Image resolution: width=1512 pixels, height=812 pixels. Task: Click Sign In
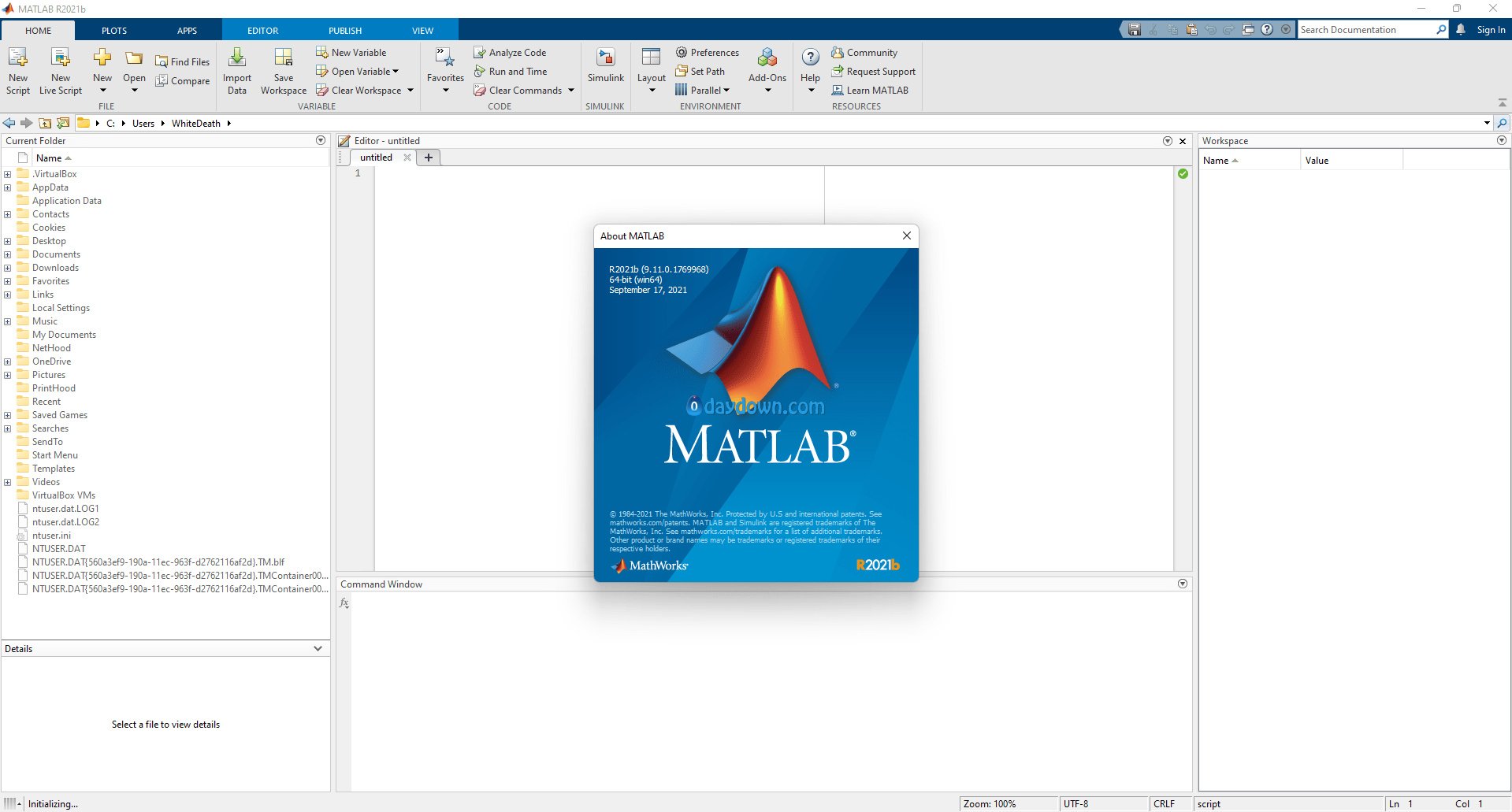coord(1491,30)
